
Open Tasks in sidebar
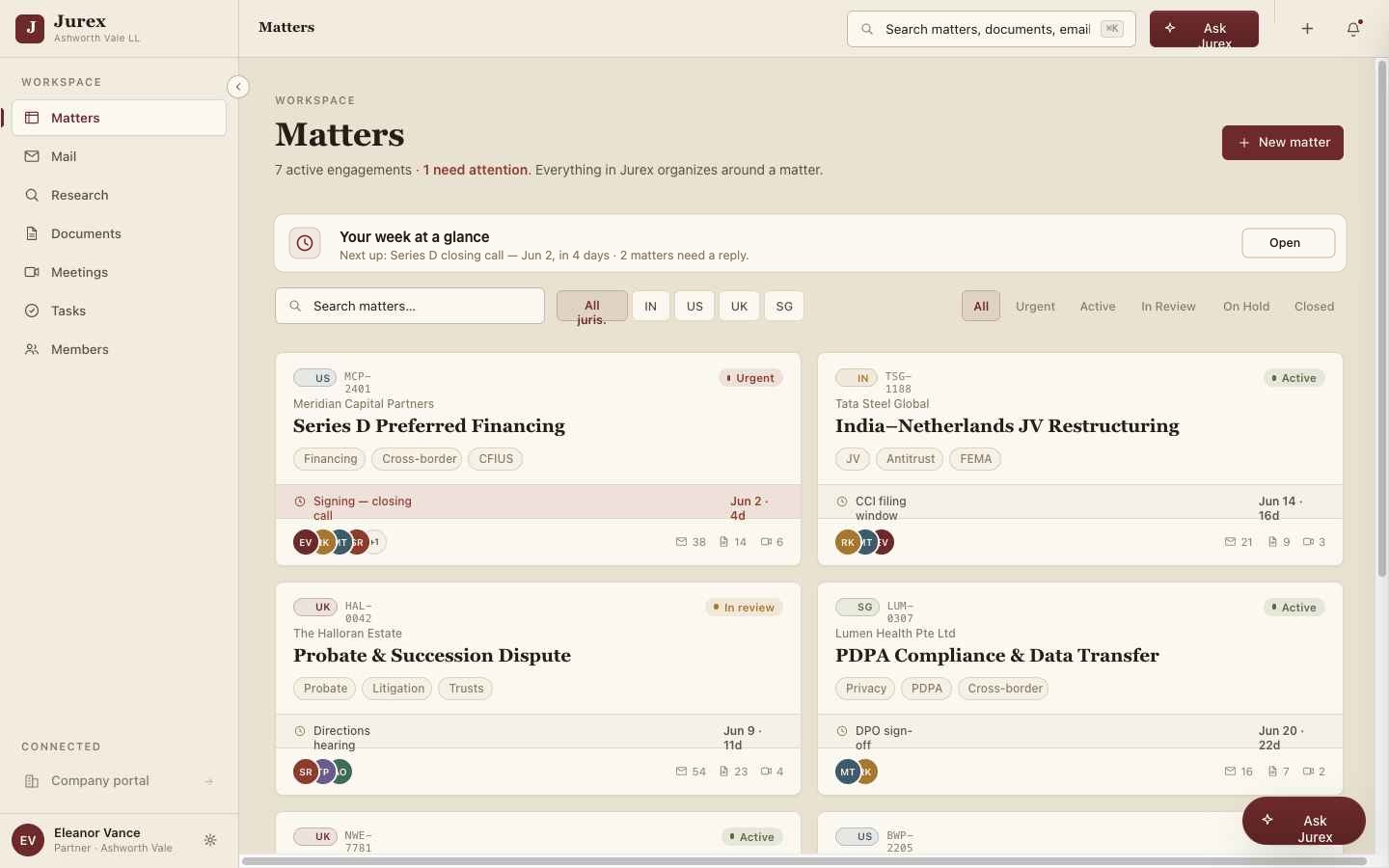pyautogui.click(x=119, y=311)
